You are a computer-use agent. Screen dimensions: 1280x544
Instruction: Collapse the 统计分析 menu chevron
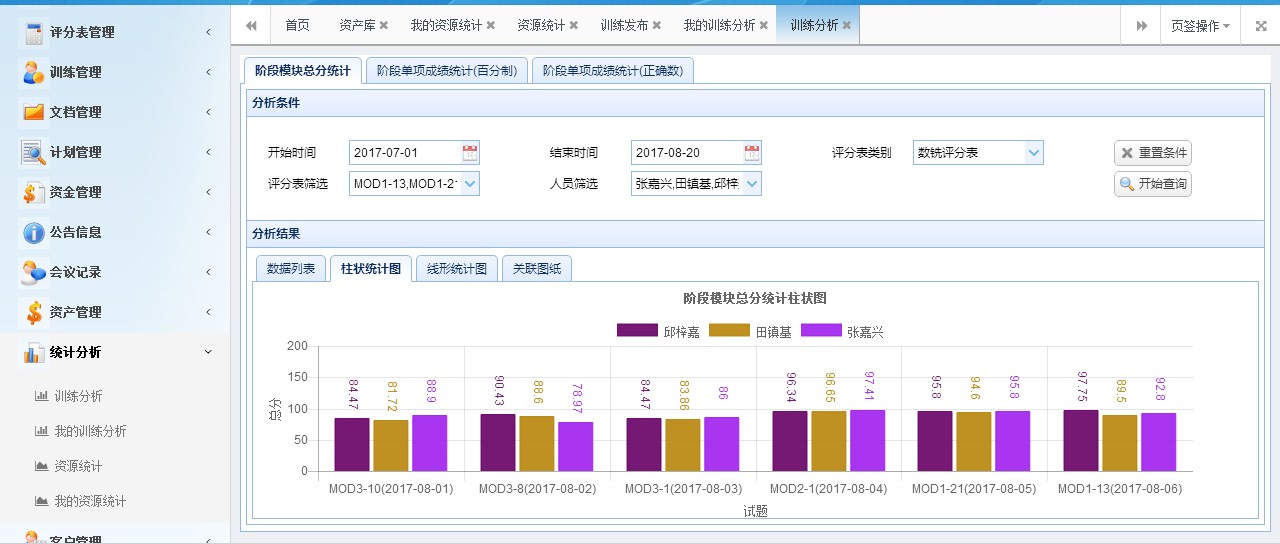pyautogui.click(x=208, y=352)
